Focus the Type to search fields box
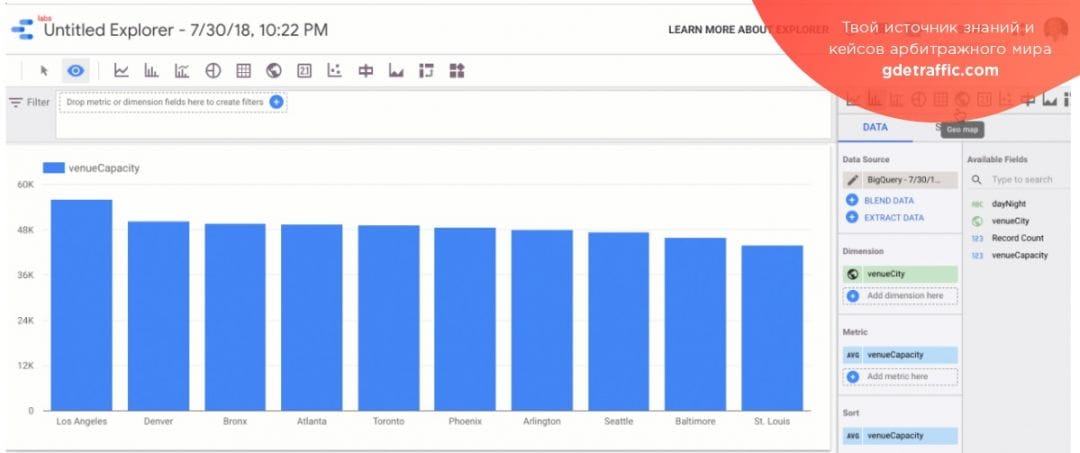The image size is (1080, 453). point(1022,180)
